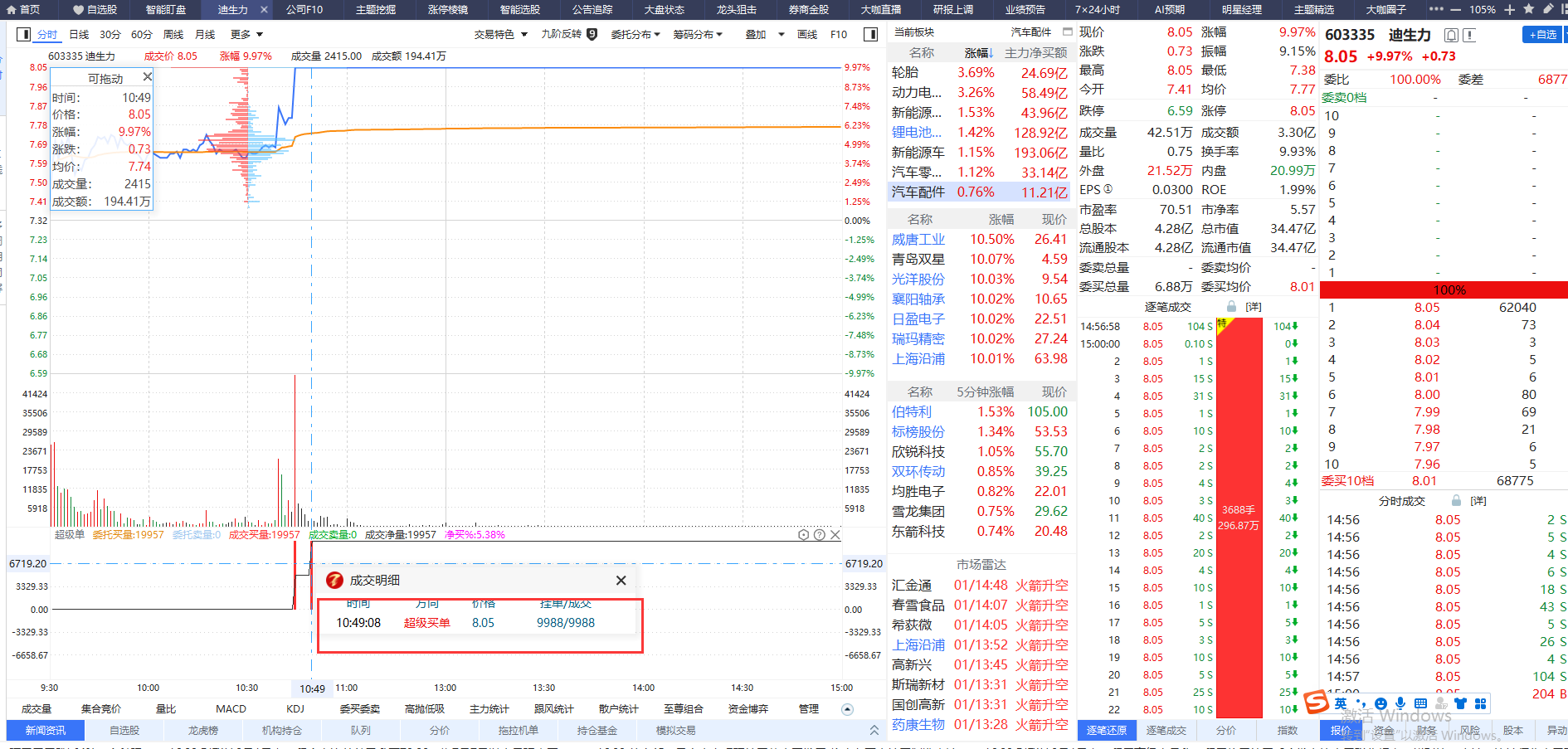Zoom in with the plus icon
The height and width of the screenshot is (749, 1568).
tap(1509, 10)
